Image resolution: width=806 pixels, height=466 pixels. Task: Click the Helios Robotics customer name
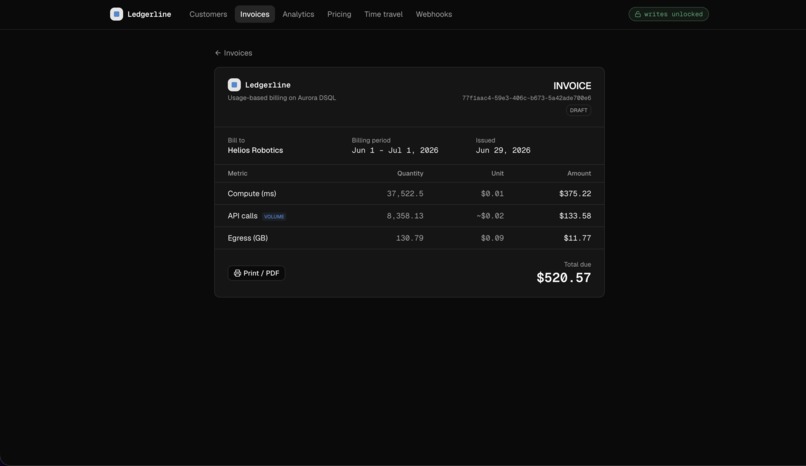tap(255, 151)
